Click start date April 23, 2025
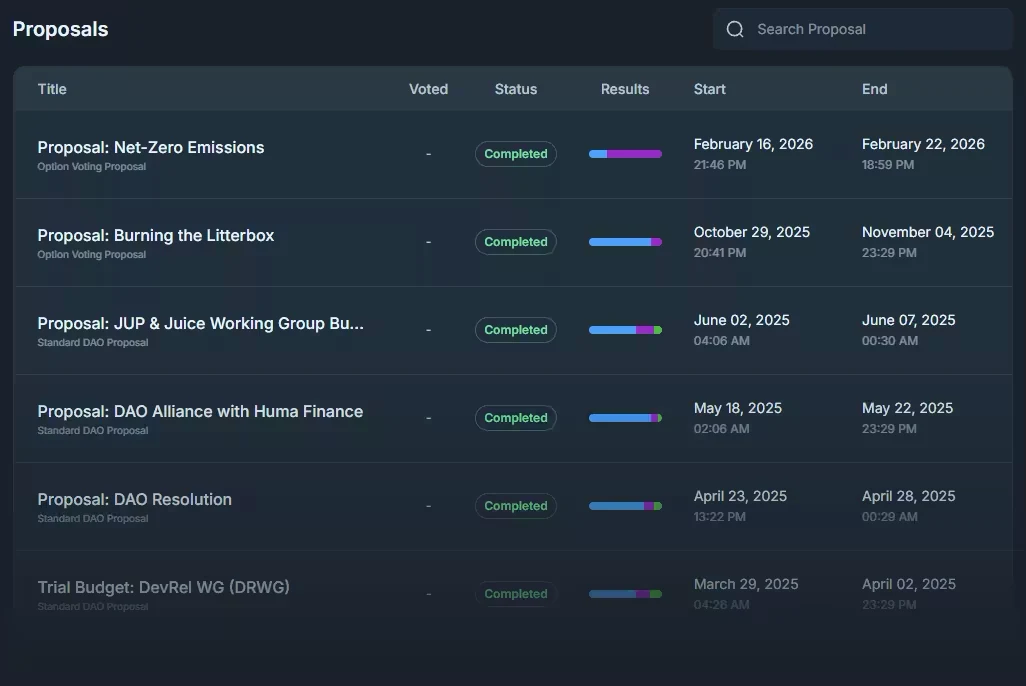 point(740,496)
